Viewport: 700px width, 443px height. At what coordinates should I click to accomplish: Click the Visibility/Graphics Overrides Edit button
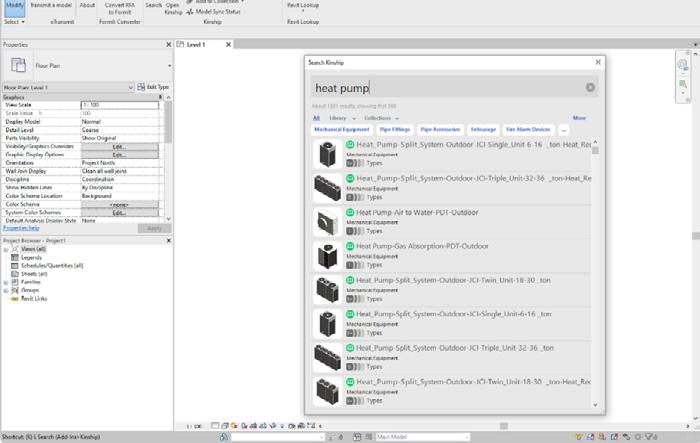(x=120, y=146)
